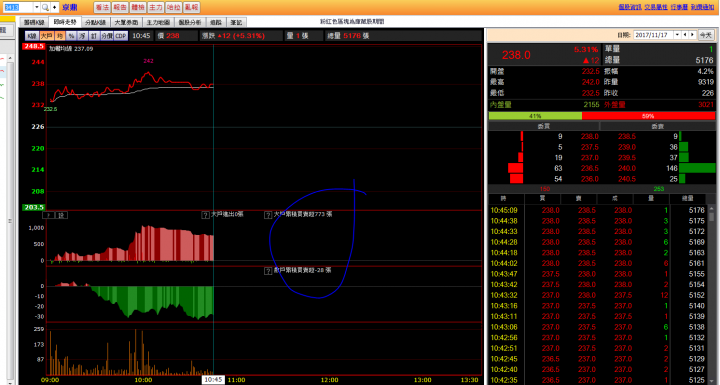Viewport: 720px width, 385px height.
Task: Toggle the CDP chart option
Action: tap(121, 36)
